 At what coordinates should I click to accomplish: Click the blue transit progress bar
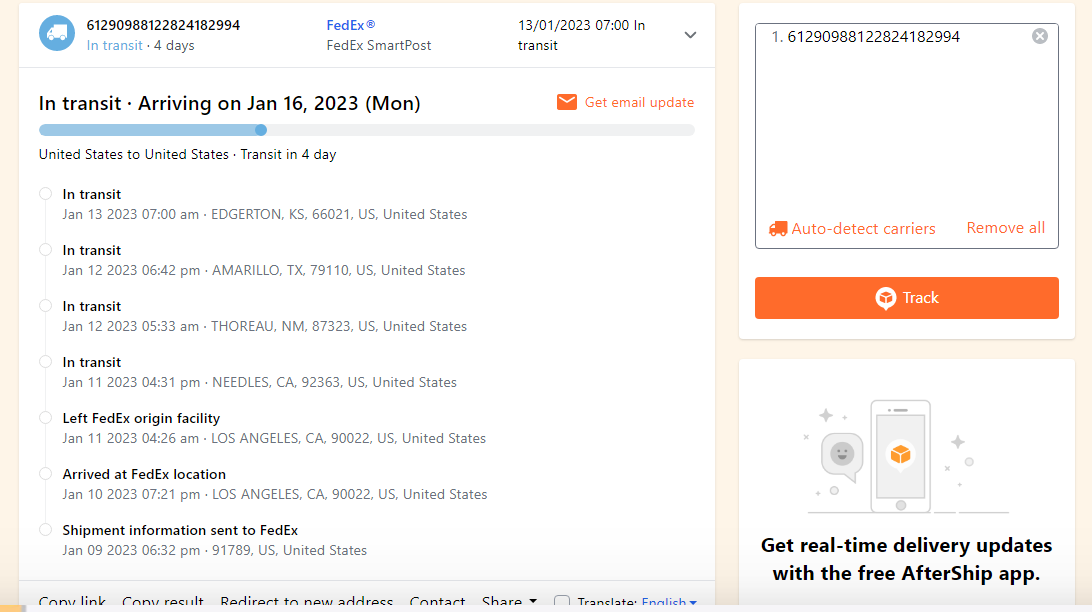(x=150, y=130)
